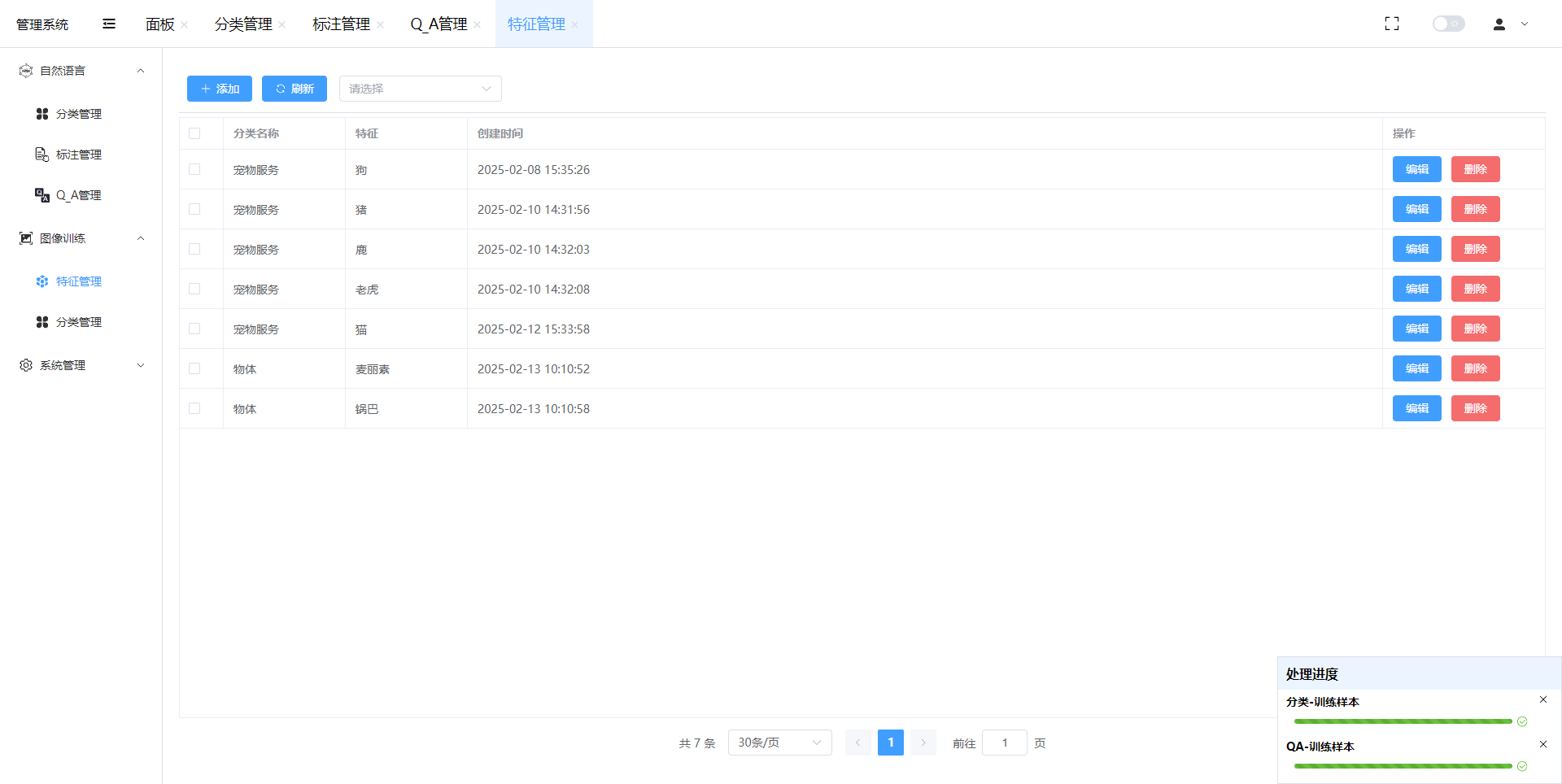Click the timestamp 2025-02-13 10:10:52
Viewport: 1562px width, 784px height.
point(534,369)
